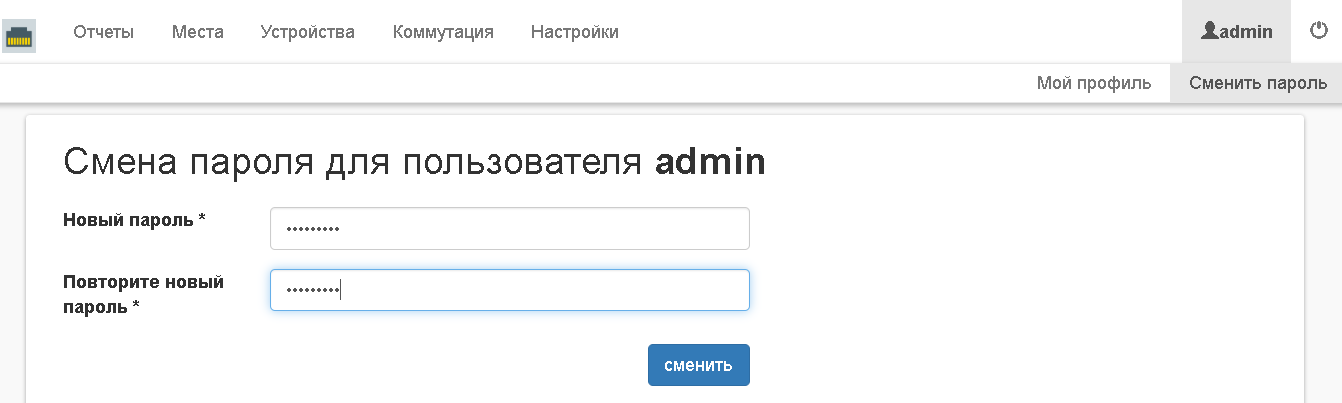Click the power logout icon
Image resolution: width=1342 pixels, height=403 pixels.
[x=1318, y=31]
